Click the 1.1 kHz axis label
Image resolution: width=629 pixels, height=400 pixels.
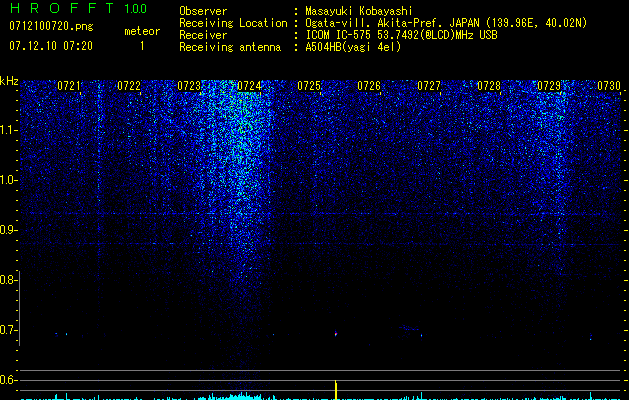coord(8,130)
